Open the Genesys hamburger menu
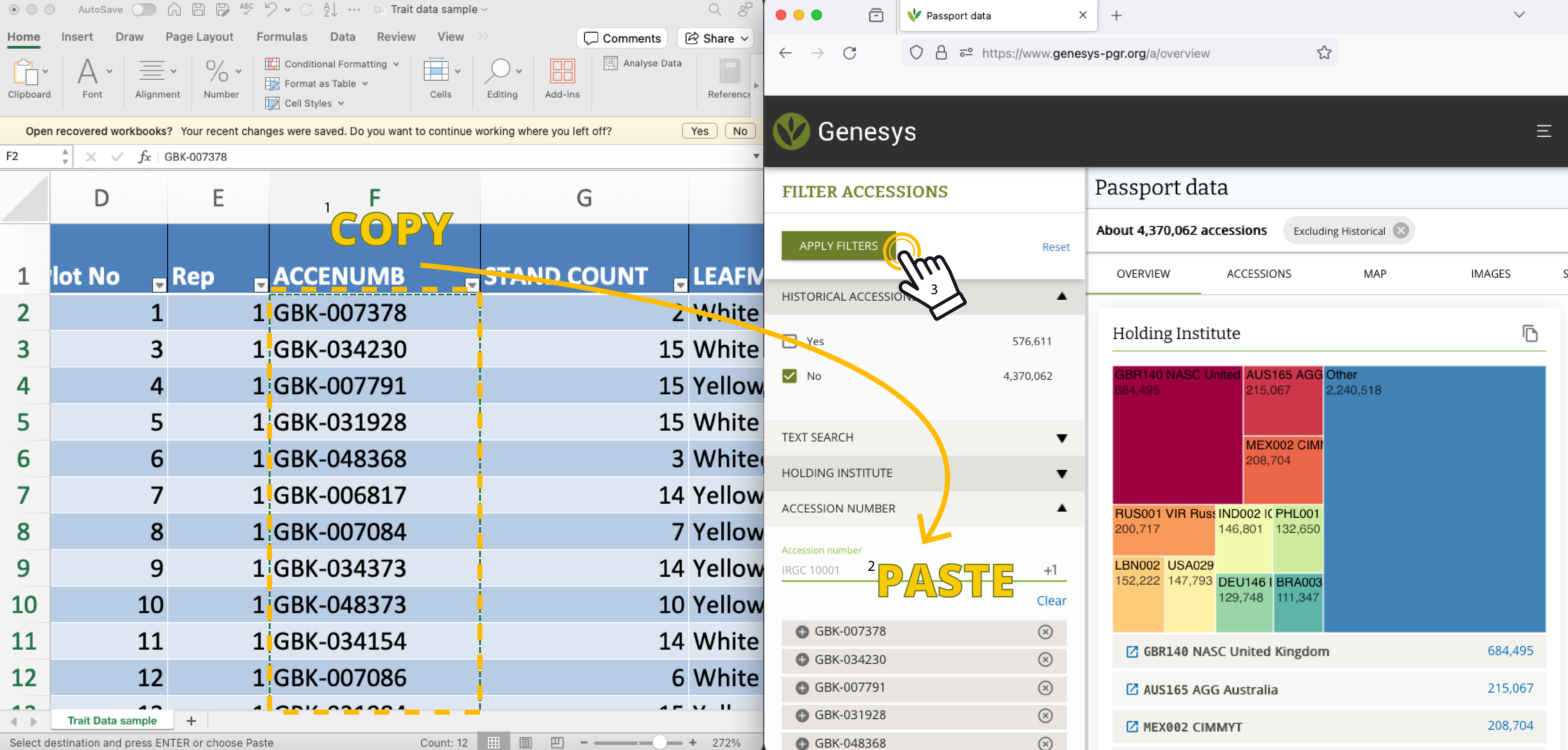Screen dimensions: 1568x750 tap(1544, 131)
